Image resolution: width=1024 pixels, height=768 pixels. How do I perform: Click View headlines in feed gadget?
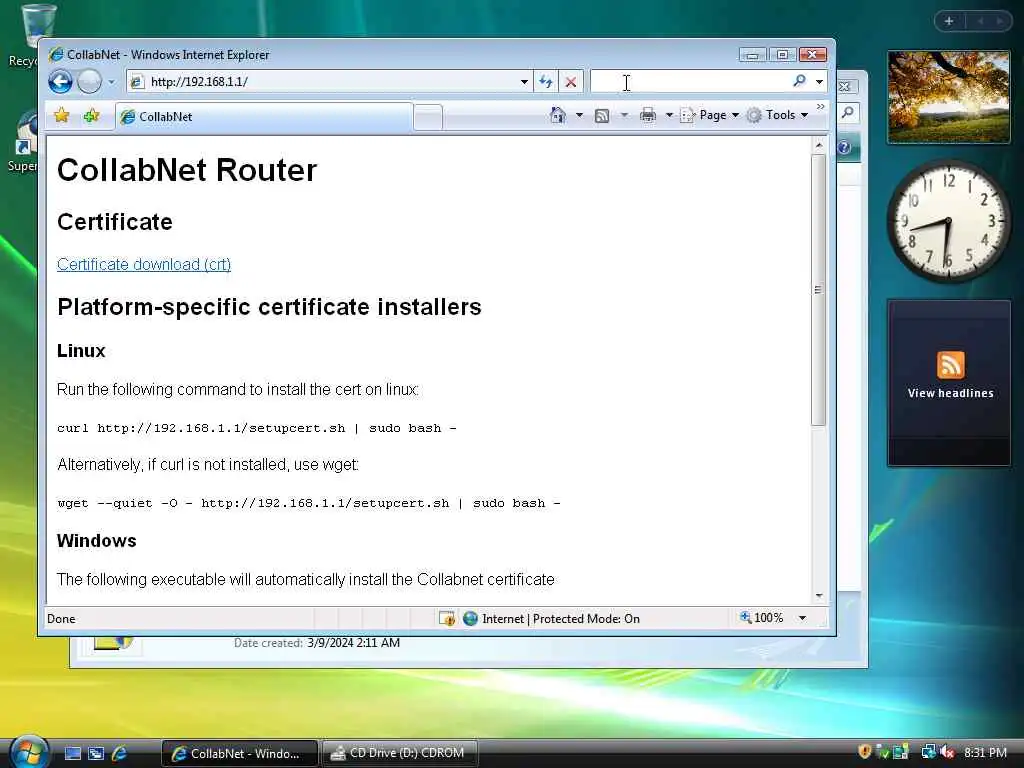950,393
